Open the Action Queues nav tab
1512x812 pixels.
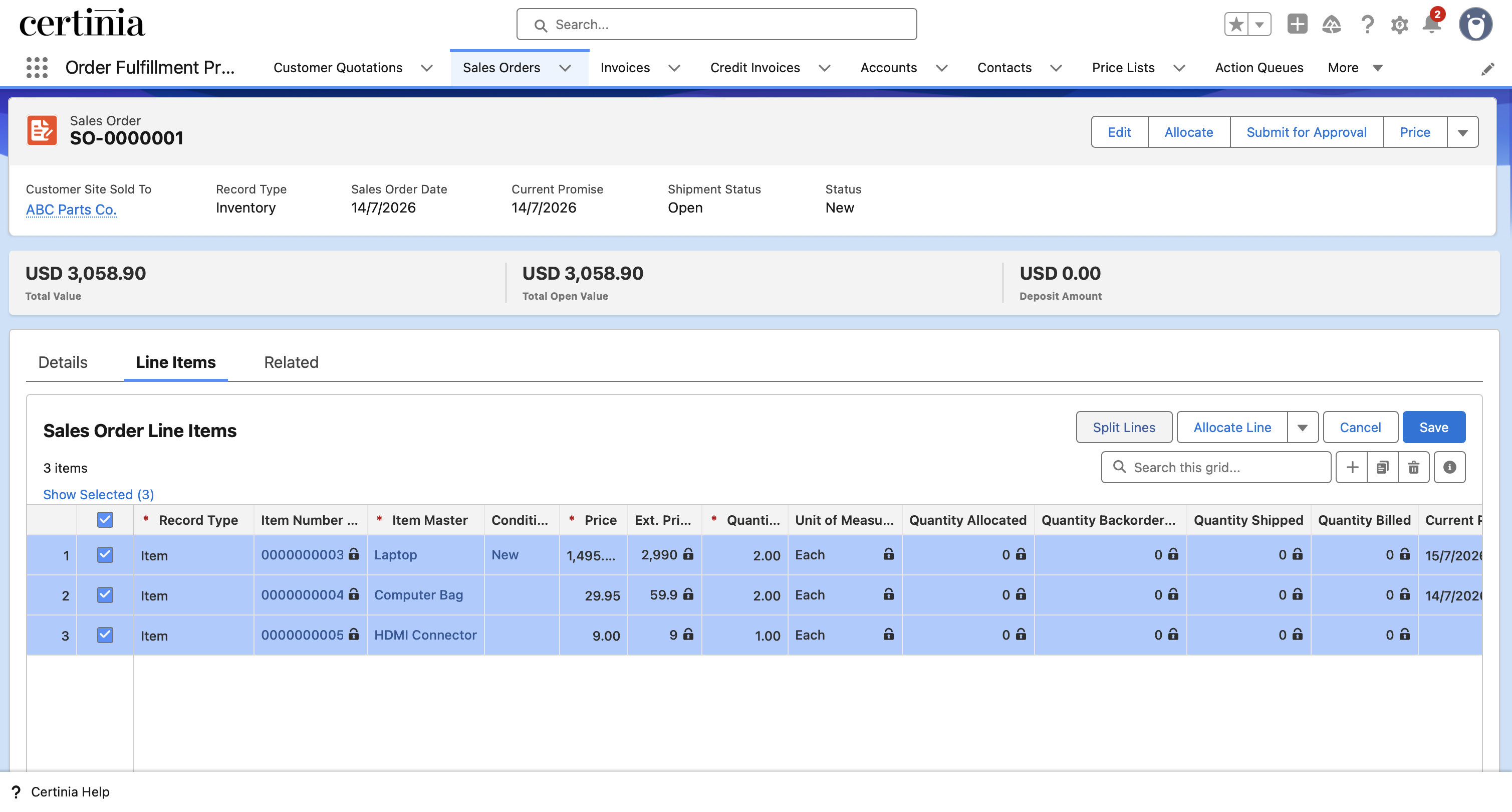pyautogui.click(x=1259, y=68)
